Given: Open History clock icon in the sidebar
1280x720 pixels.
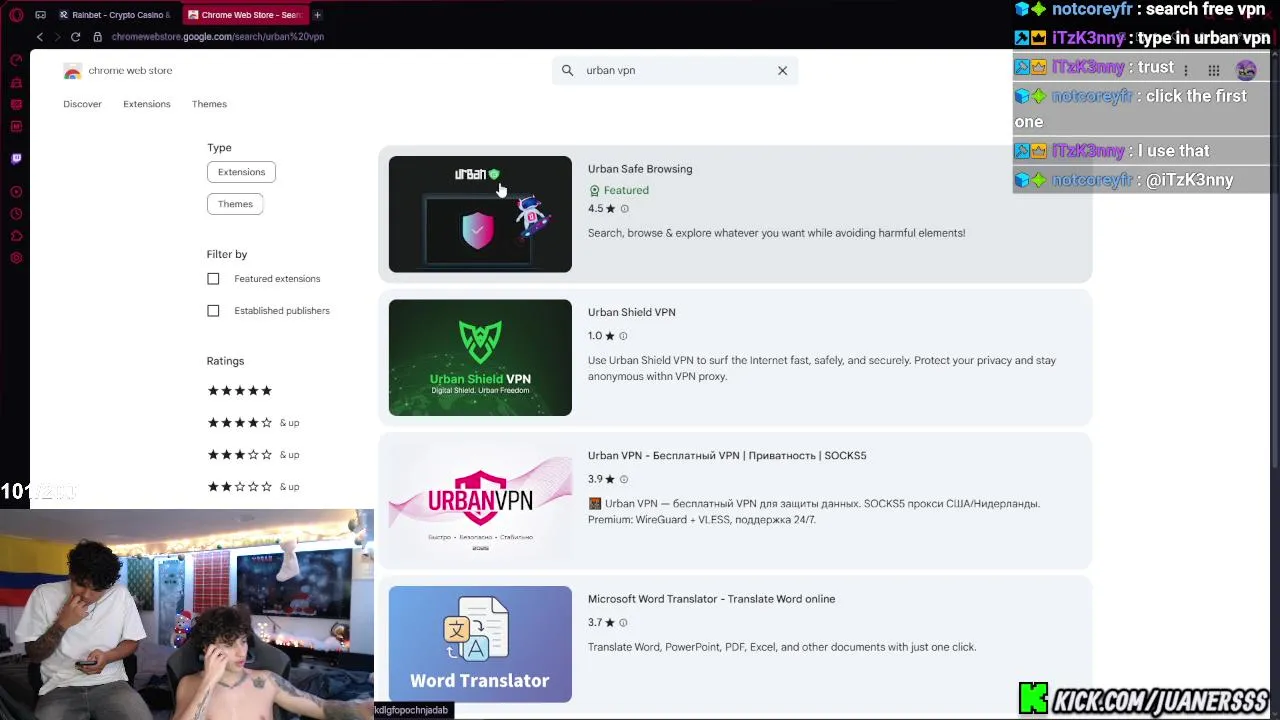Looking at the screenshot, I should pyautogui.click(x=16, y=214).
